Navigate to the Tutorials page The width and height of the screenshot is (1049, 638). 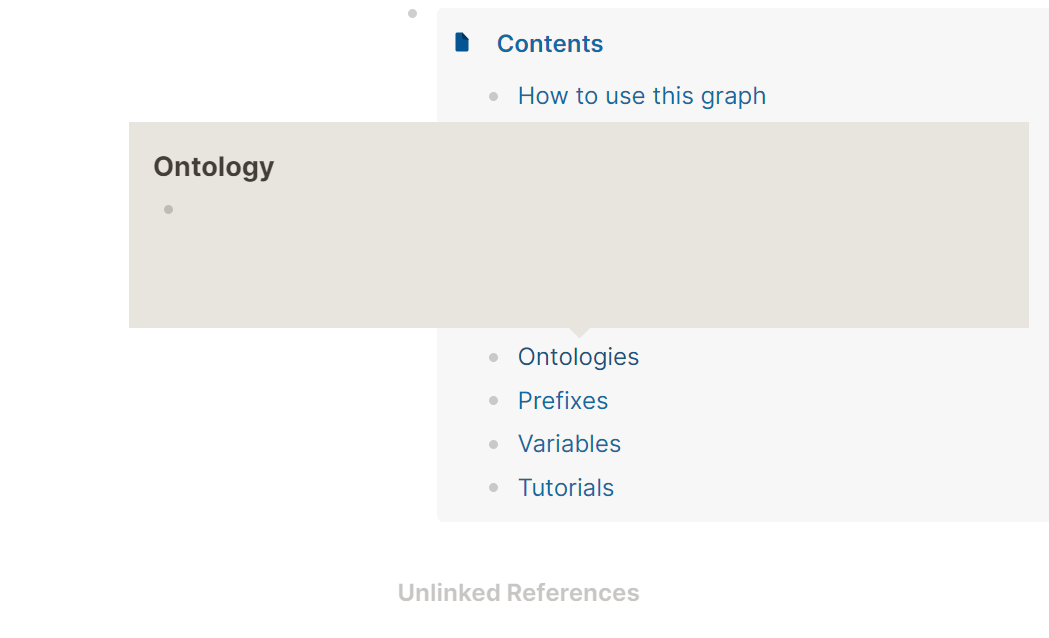(565, 488)
